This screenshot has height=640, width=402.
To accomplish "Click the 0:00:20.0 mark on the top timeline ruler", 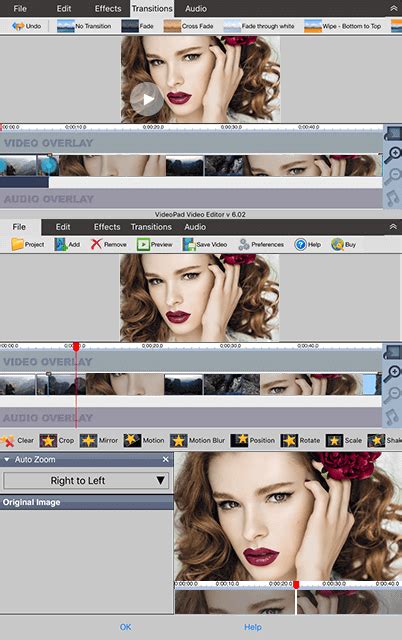I will (153, 127).
